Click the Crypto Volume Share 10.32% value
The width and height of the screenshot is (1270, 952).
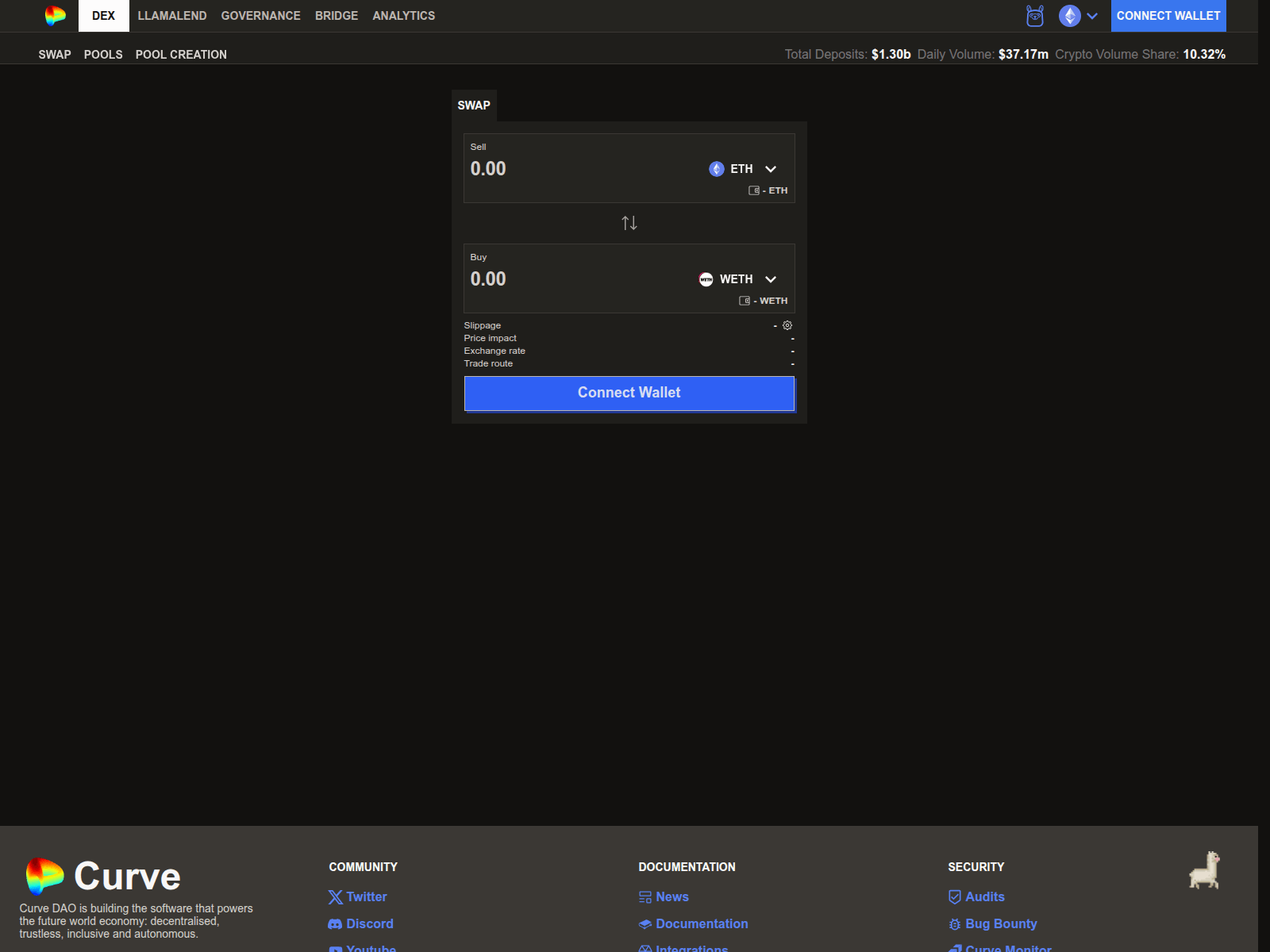click(1204, 55)
